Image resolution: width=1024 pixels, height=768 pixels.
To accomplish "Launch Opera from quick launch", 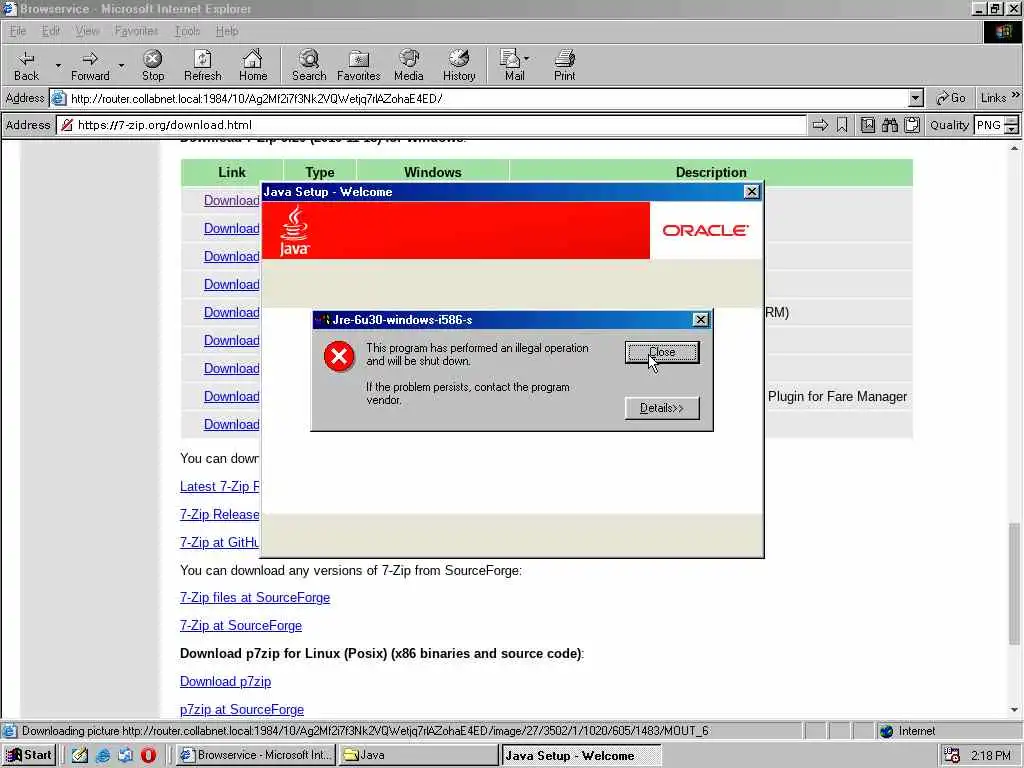I will point(148,755).
